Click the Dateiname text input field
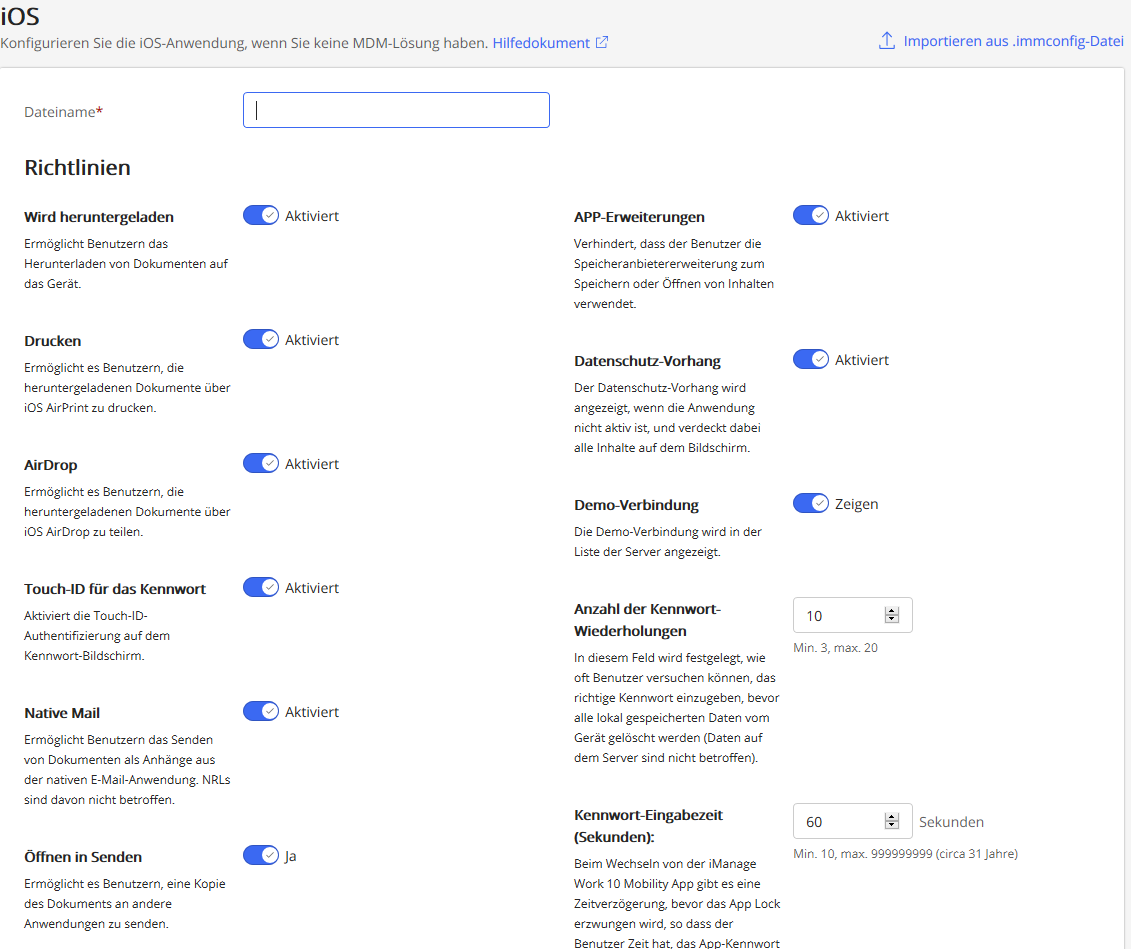 pyautogui.click(x=396, y=110)
